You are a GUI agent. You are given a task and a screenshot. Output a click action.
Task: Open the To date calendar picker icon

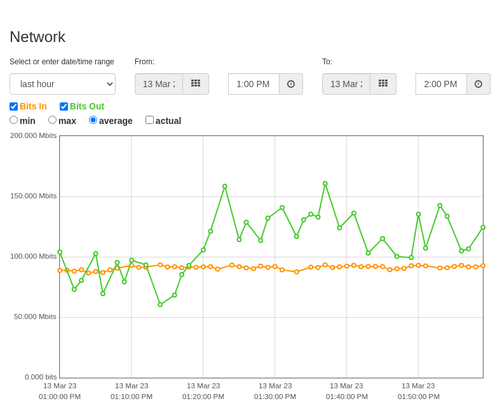tap(383, 84)
